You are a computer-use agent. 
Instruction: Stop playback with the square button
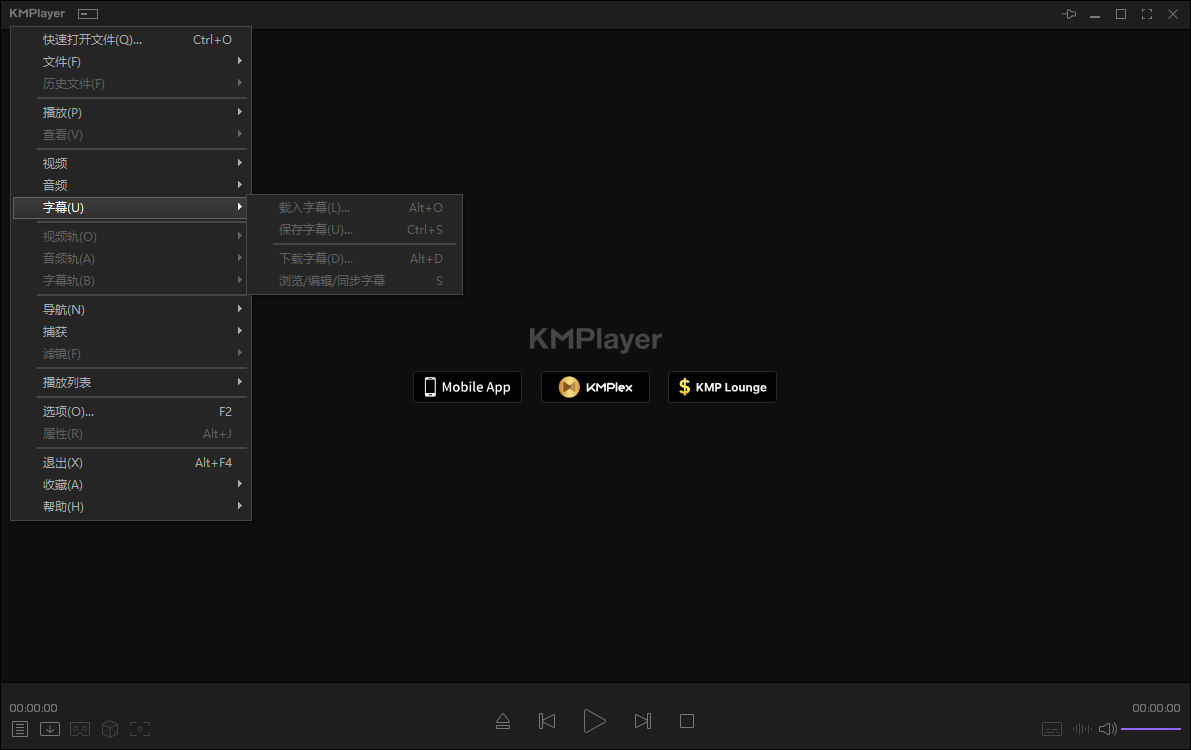(x=687, y=720)
